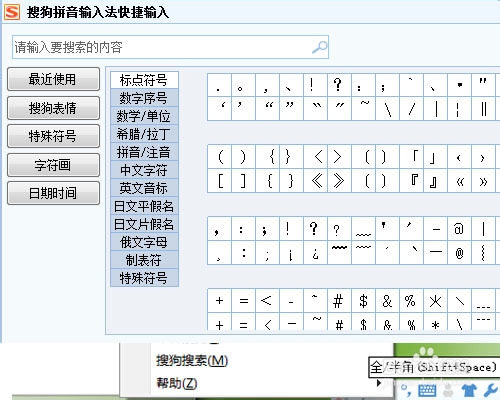Insert the 」 right corner bracket

435,156
